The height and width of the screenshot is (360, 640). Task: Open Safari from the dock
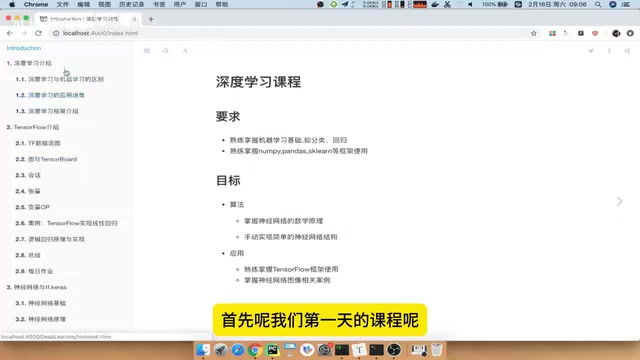[238, 350]
